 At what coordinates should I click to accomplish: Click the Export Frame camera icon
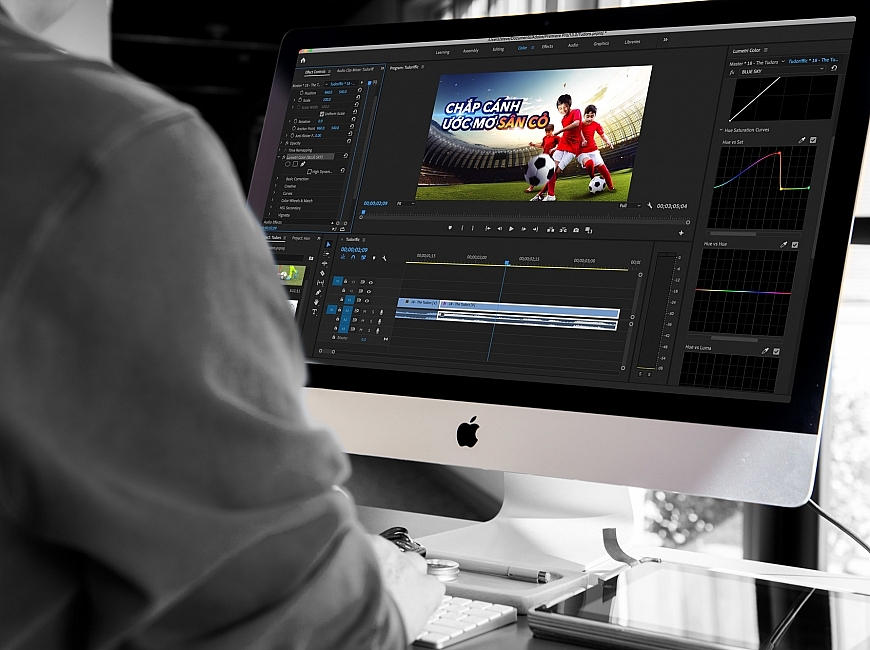(576, 230)
